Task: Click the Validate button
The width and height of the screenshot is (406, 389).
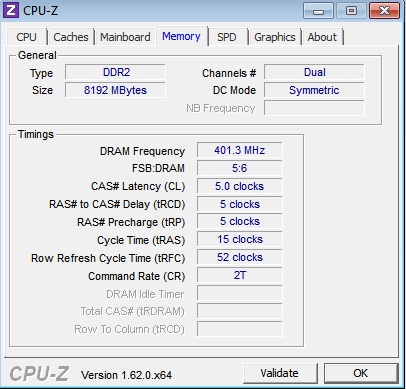Action: tap(280, 373)
